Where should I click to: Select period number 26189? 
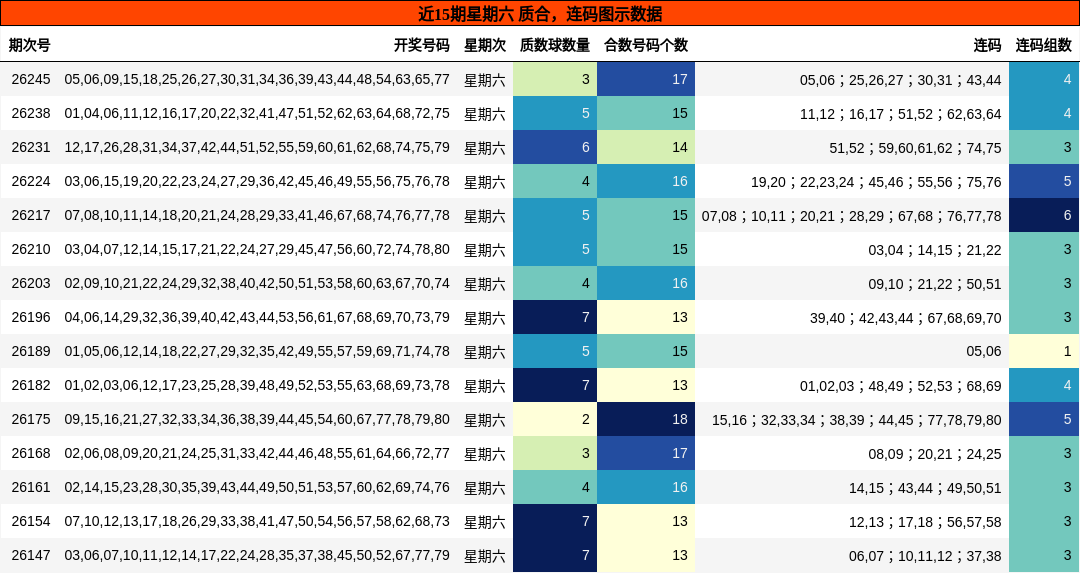point(31,351)
